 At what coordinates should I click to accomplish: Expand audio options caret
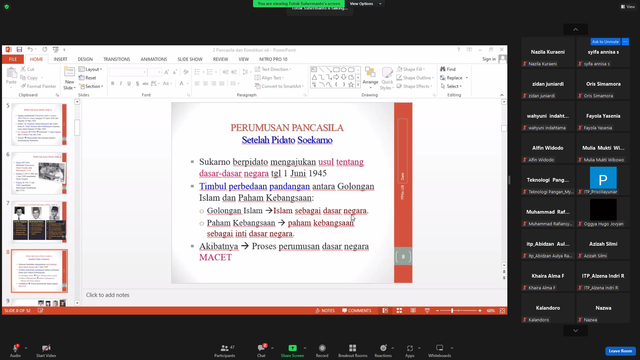26,348
